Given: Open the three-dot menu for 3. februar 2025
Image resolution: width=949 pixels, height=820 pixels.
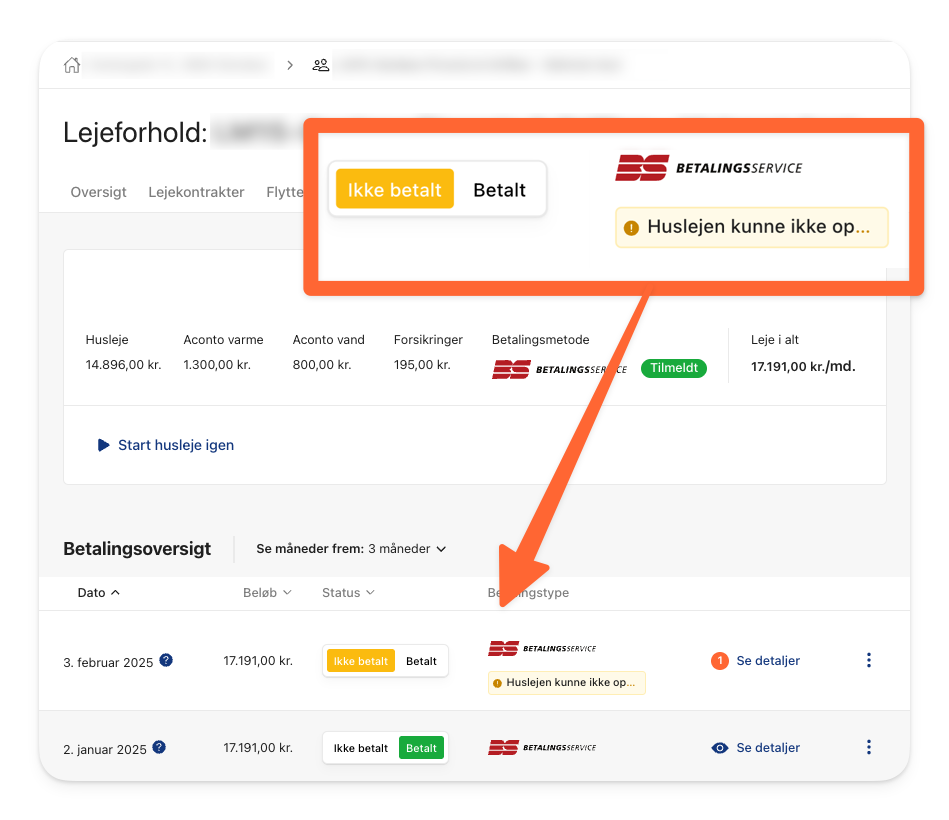Looking at the screenshot, I should 869,660.
